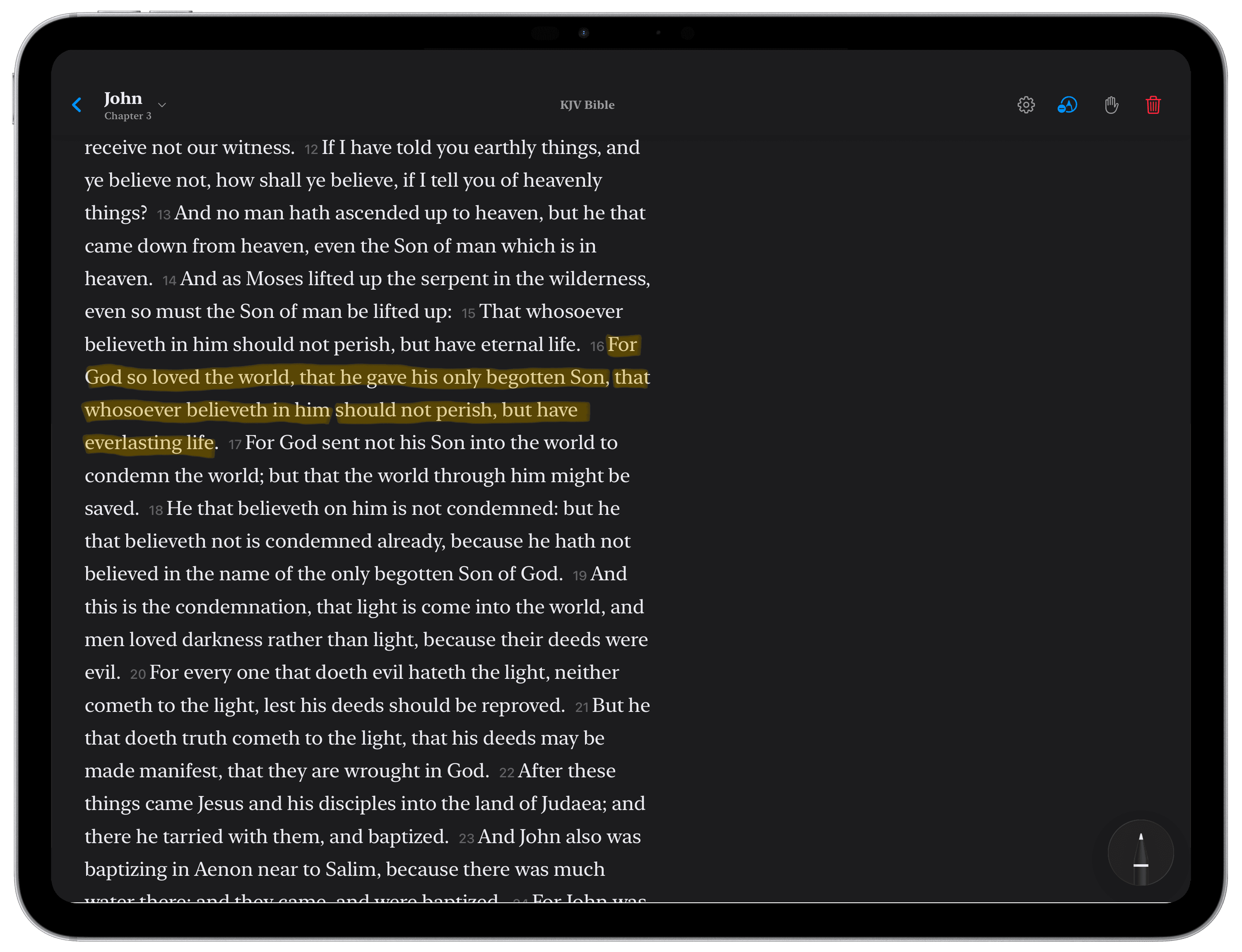1242x952 pixels.
Task: Select verse number 21
Action: tap(582, 707)
